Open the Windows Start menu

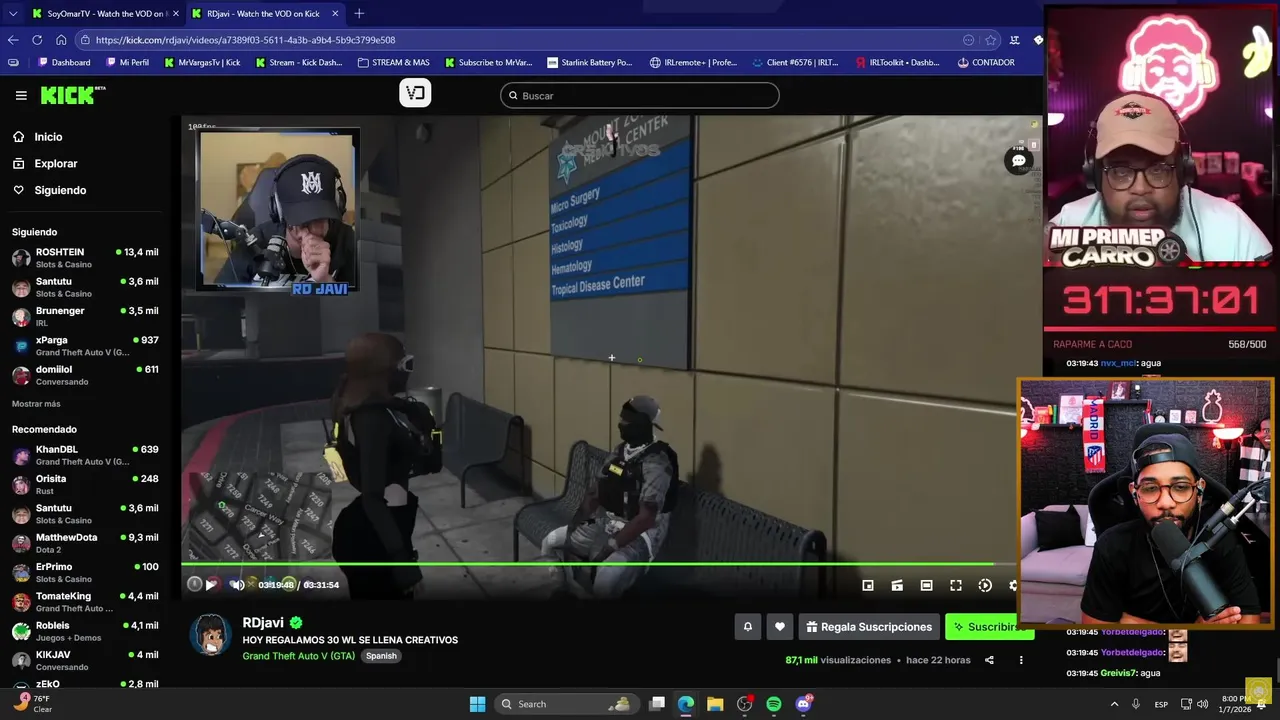[477, 704]
